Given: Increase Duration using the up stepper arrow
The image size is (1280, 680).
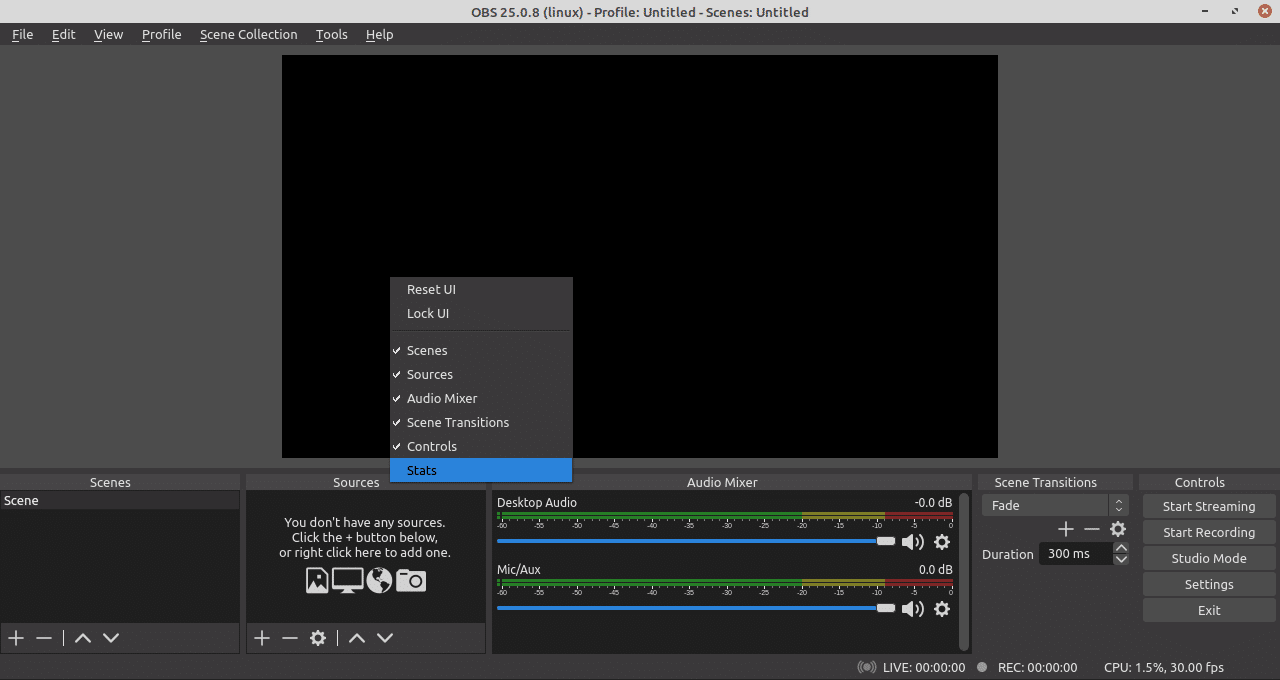Looking at the screenshot, I should pyautogui.click(x=1121, y=548).
